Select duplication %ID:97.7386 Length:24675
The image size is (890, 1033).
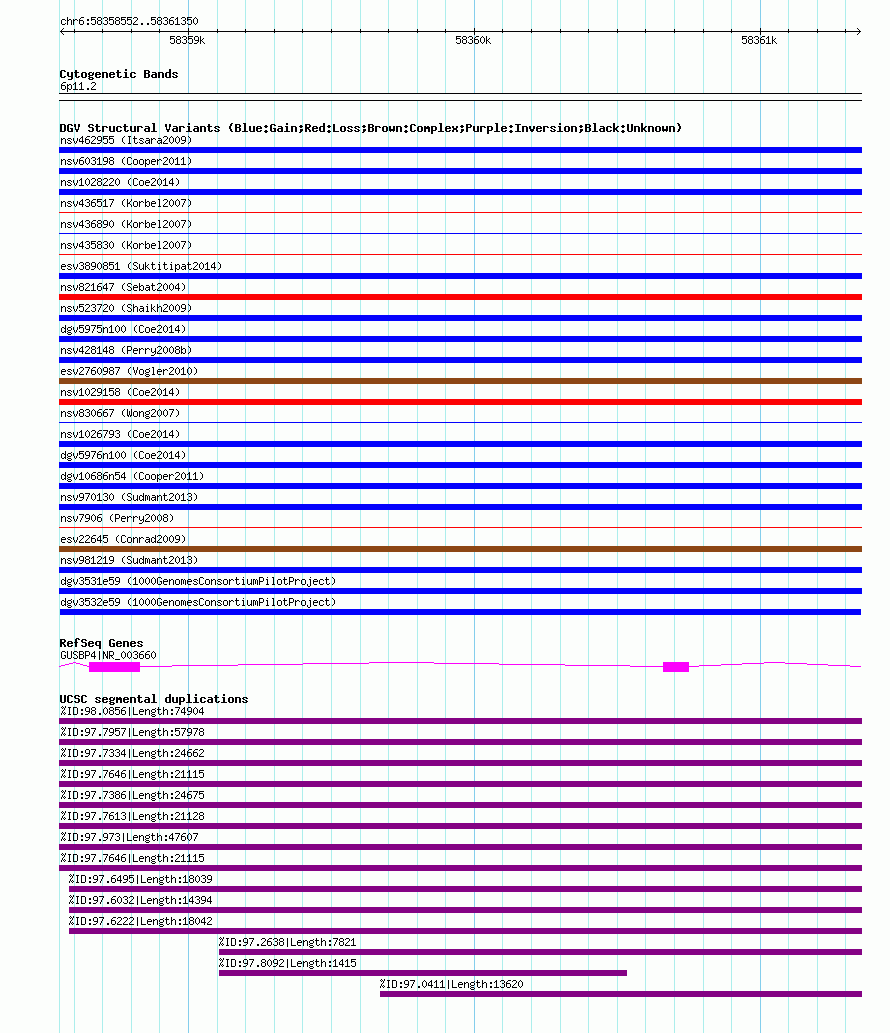click(x=132, y=796)
